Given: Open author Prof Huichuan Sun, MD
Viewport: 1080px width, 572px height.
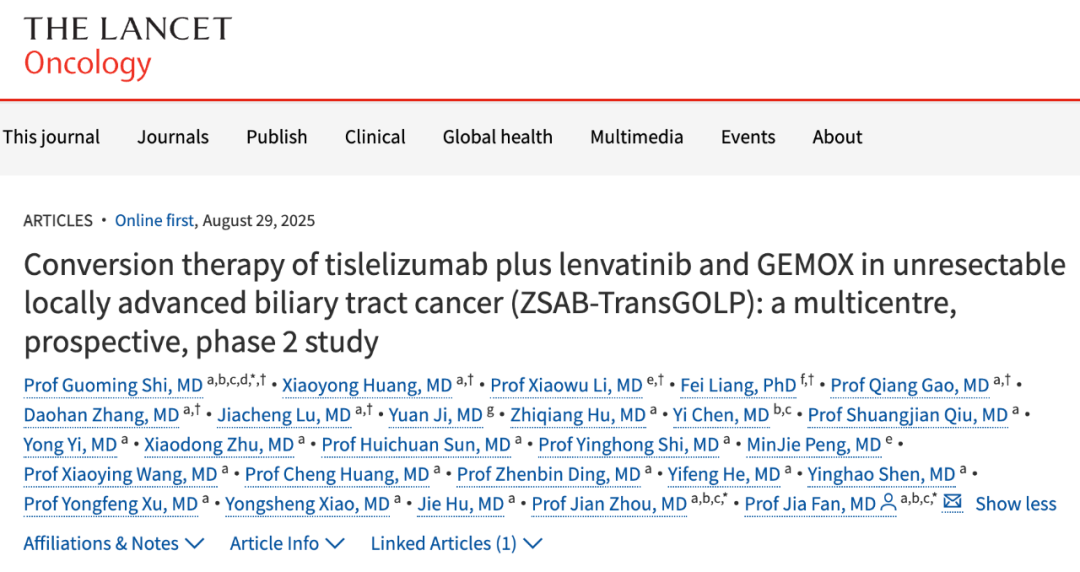Looking at the screenshot, I should pyautogui.click(x=416, y=445).
